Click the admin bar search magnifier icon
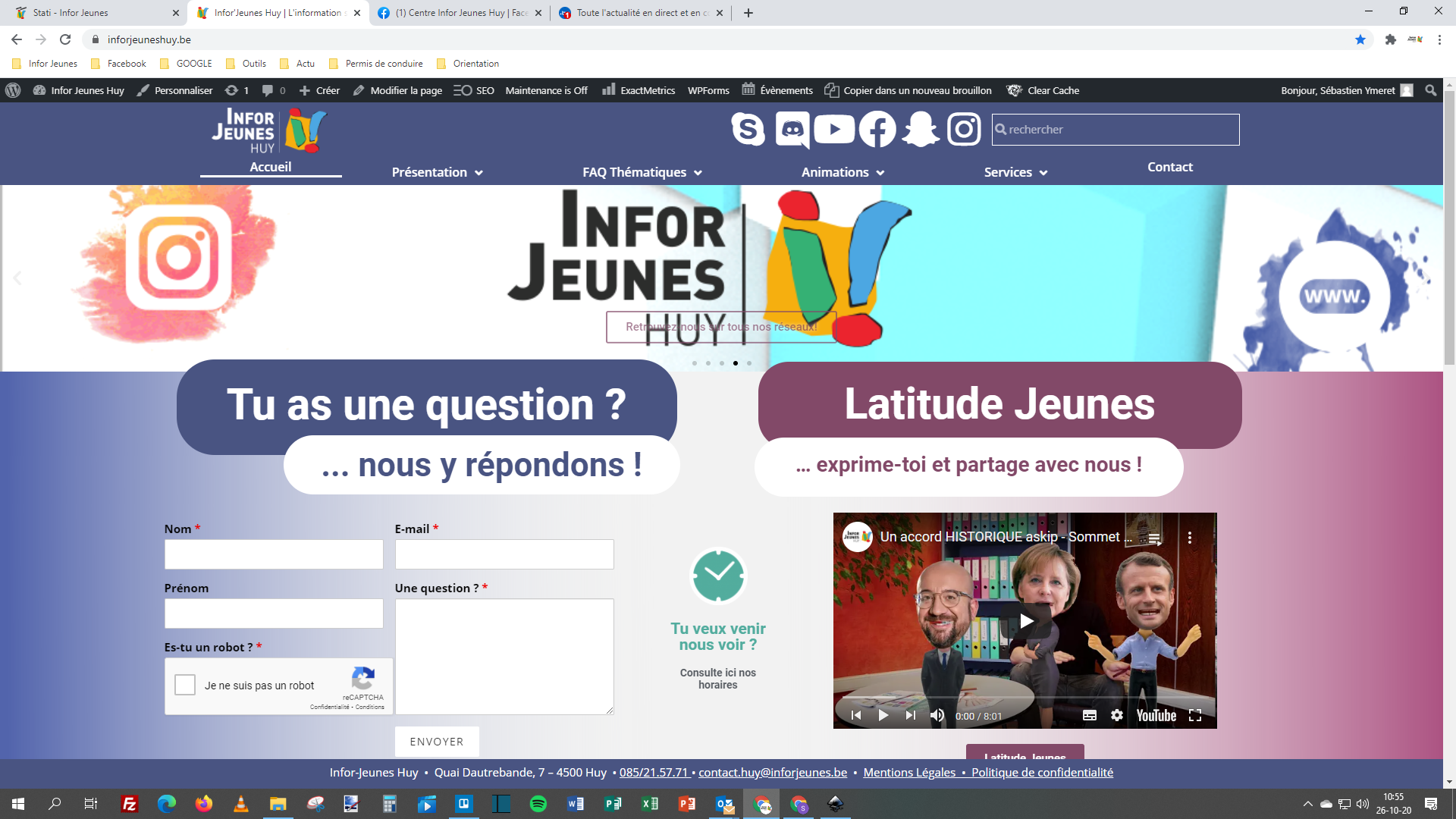The width and height of the screenshot is (1456, 819). (x=1431, y=90)
